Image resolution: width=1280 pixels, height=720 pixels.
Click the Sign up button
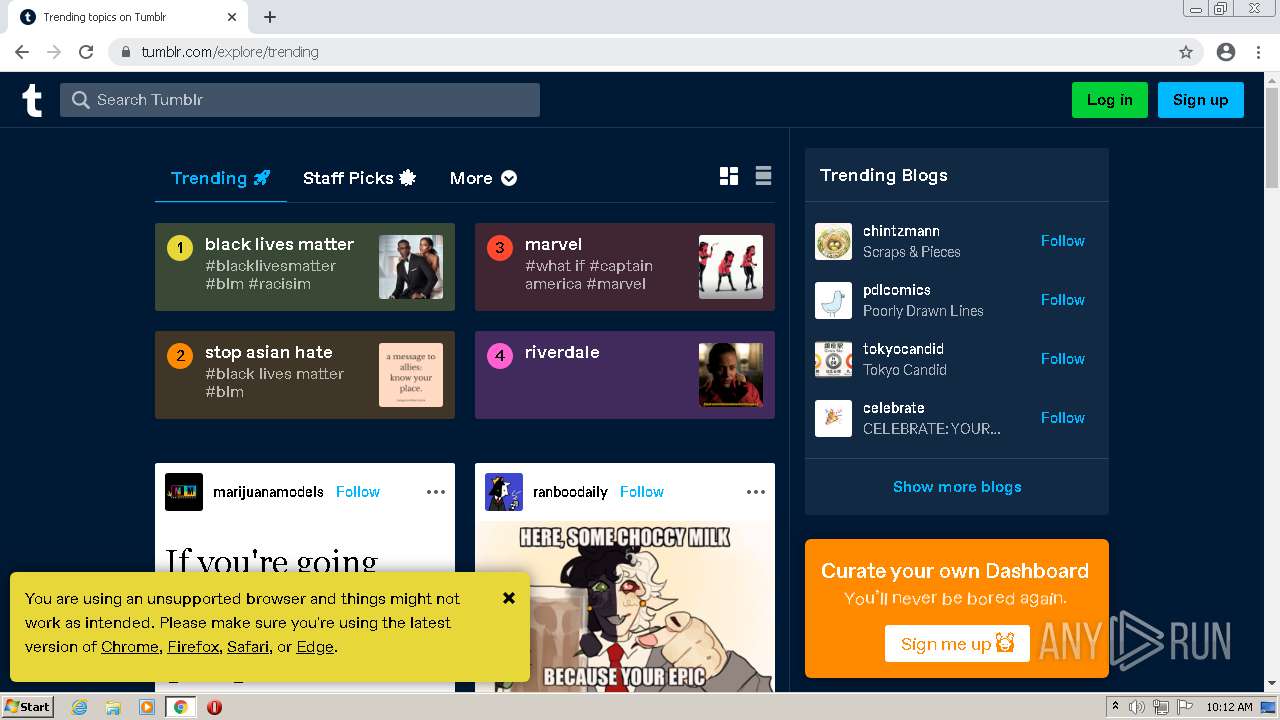1200,100
